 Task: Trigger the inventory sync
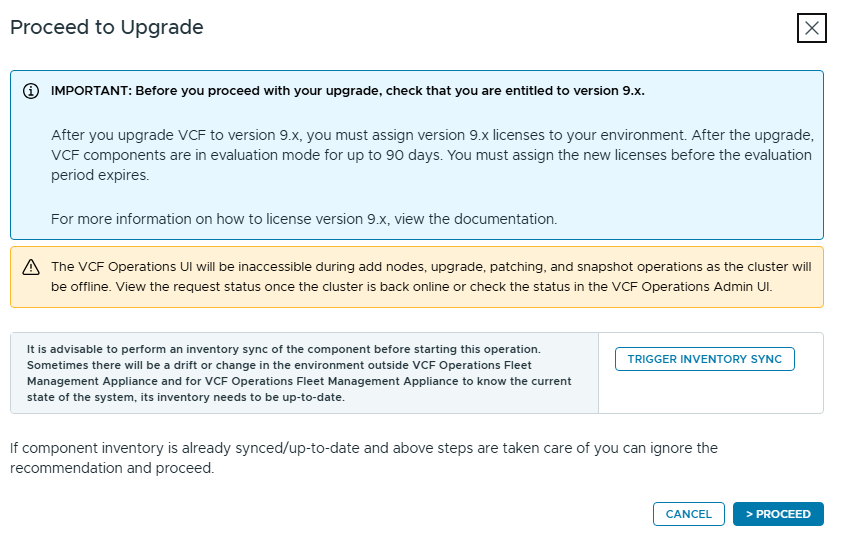coord(704,359)
